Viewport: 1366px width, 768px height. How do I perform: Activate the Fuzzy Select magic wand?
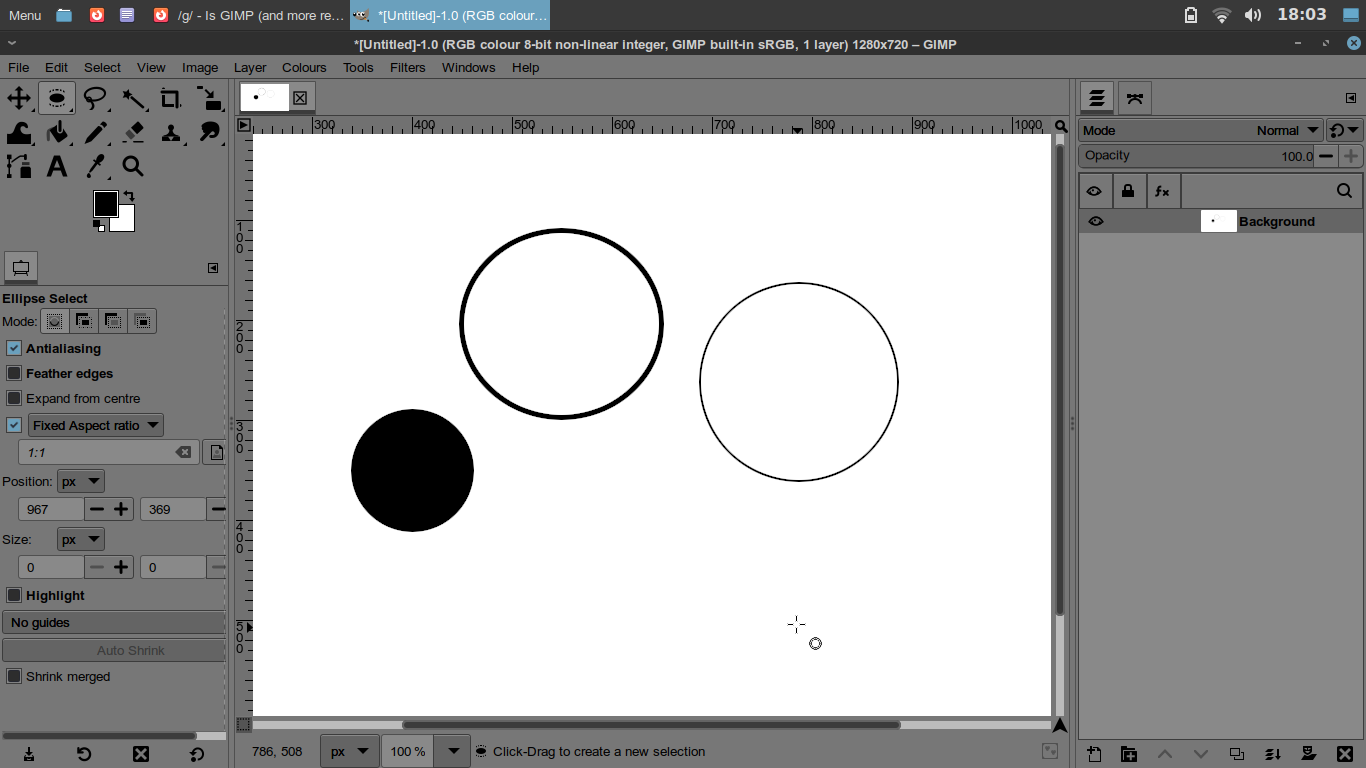pyautogui.click(x=133, y=98)
